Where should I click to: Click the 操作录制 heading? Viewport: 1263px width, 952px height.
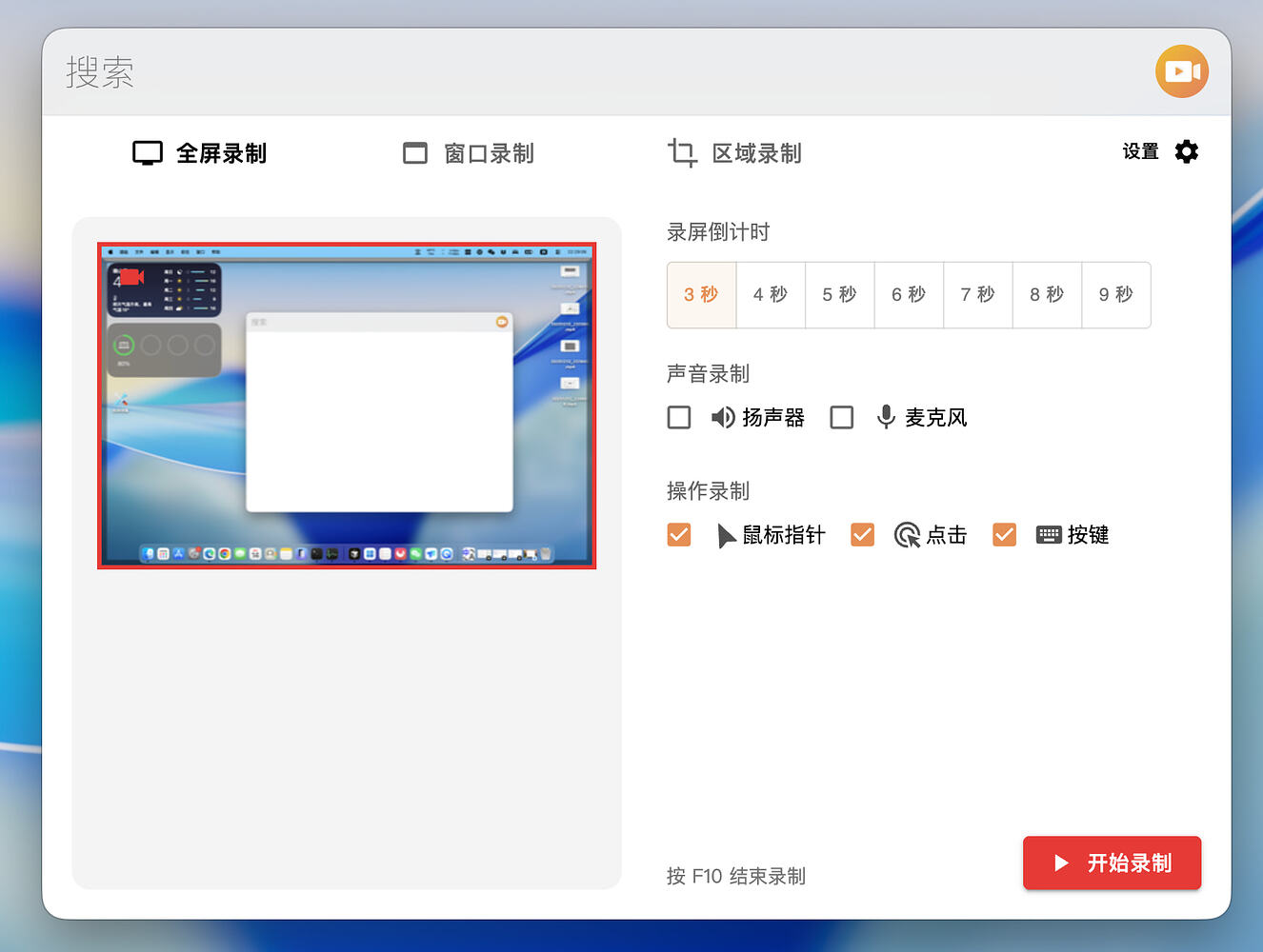(709, 491)
